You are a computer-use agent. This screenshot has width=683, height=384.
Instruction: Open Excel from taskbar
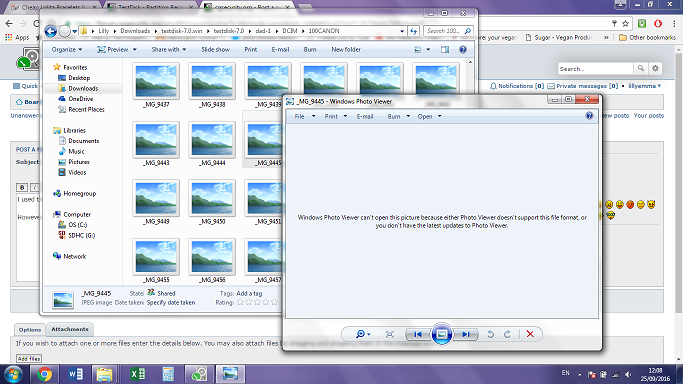point(138,374)
